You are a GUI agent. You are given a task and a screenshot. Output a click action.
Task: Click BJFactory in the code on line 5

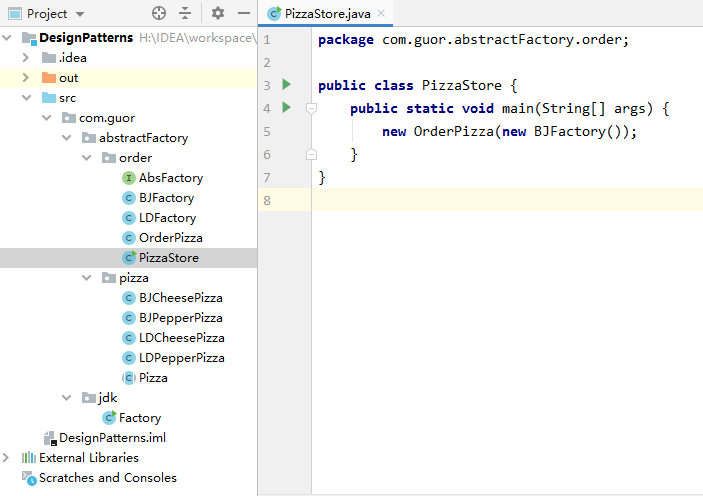[569, 131]
